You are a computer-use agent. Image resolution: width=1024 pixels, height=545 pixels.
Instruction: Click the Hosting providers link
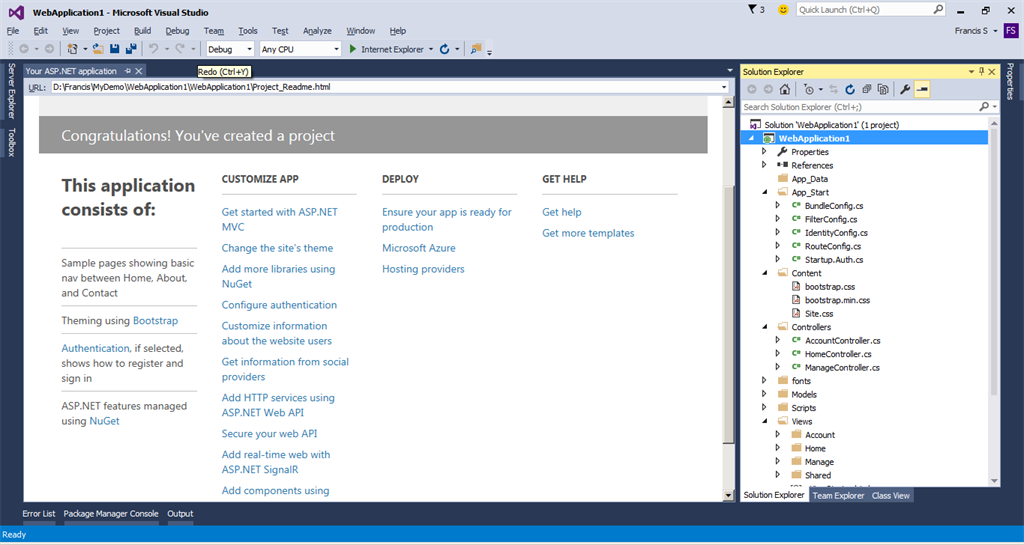(423, 269)
